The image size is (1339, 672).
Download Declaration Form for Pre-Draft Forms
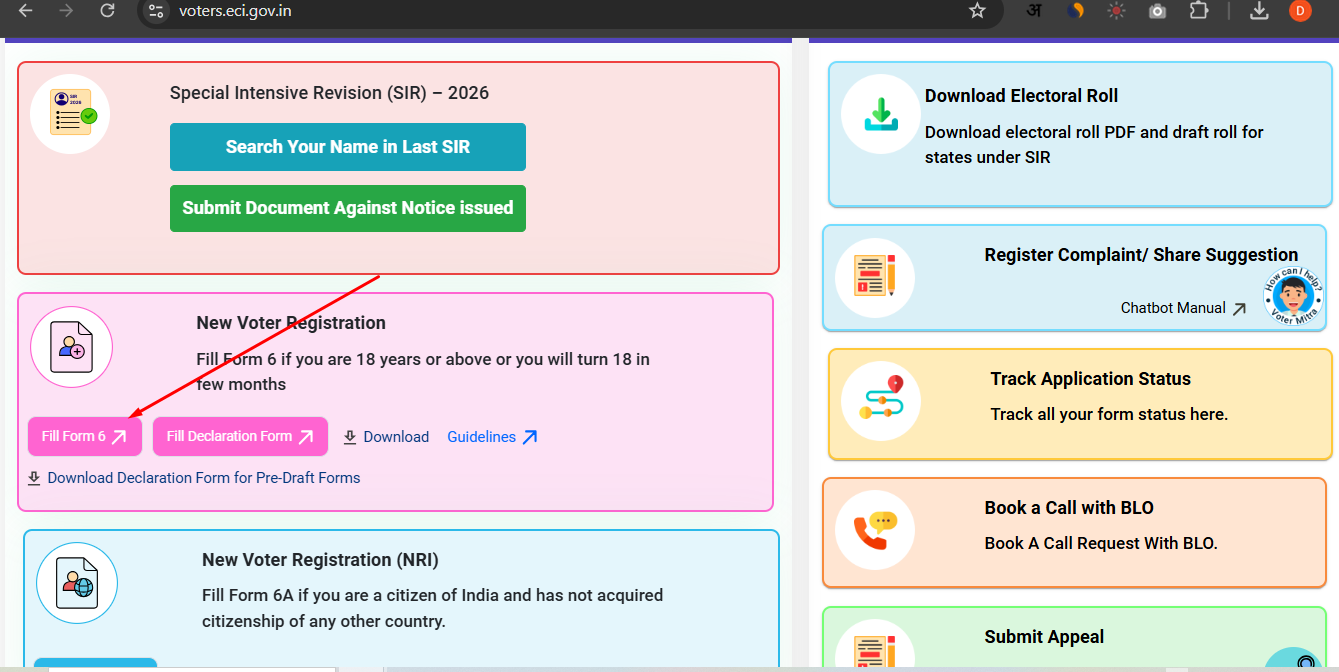tap(203, 478)
